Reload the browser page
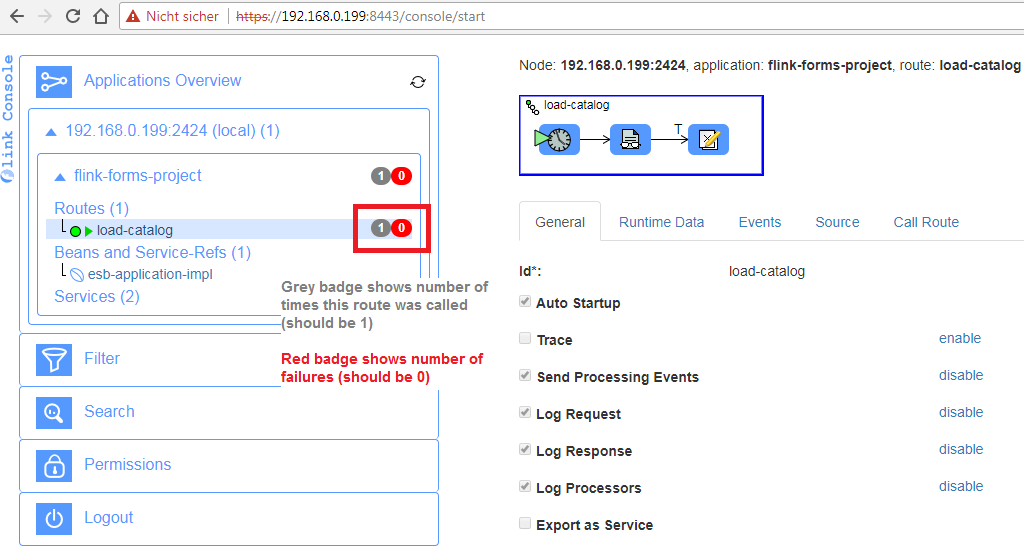1024x548 pixels. (73, 16)
